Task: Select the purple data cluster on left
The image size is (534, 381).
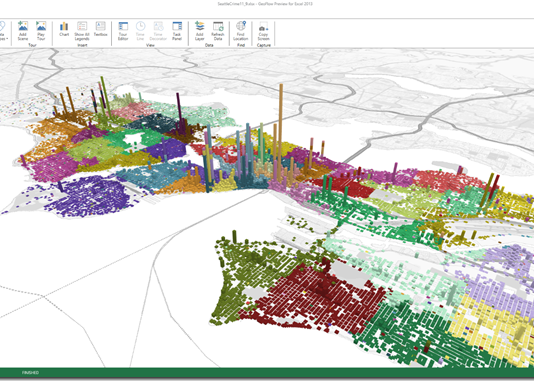Action: (x=91, y=196)
